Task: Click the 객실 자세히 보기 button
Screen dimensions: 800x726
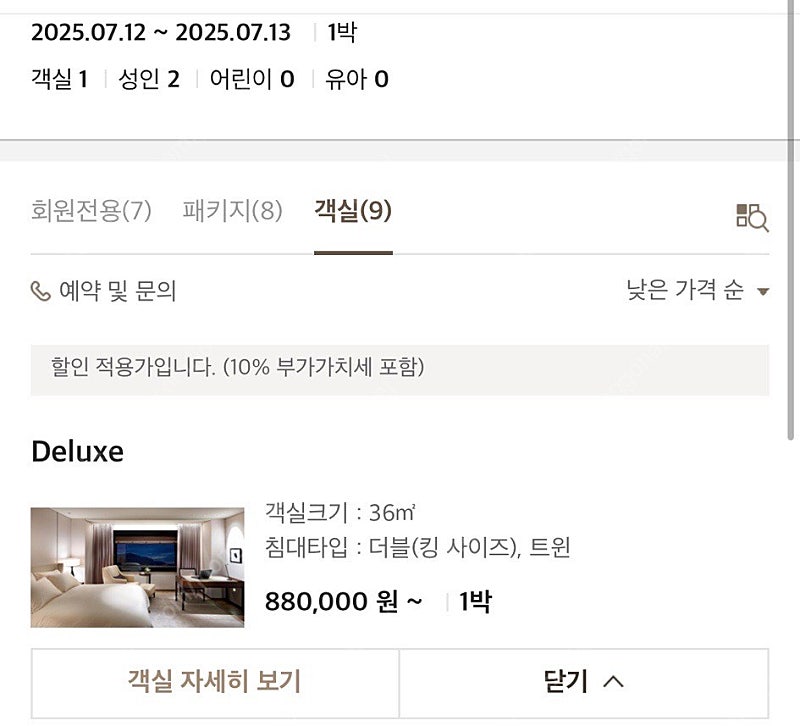Action: click(215, 683)
